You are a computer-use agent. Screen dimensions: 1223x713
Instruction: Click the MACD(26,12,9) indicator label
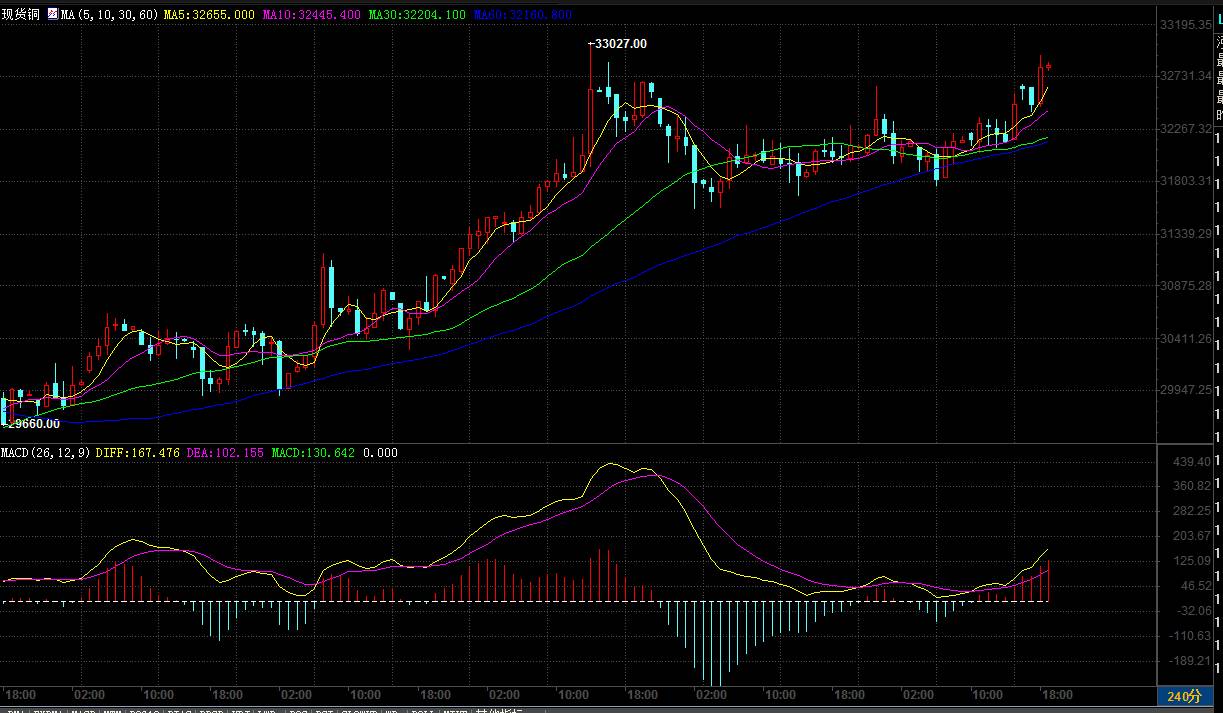click(x=46, y=453)
